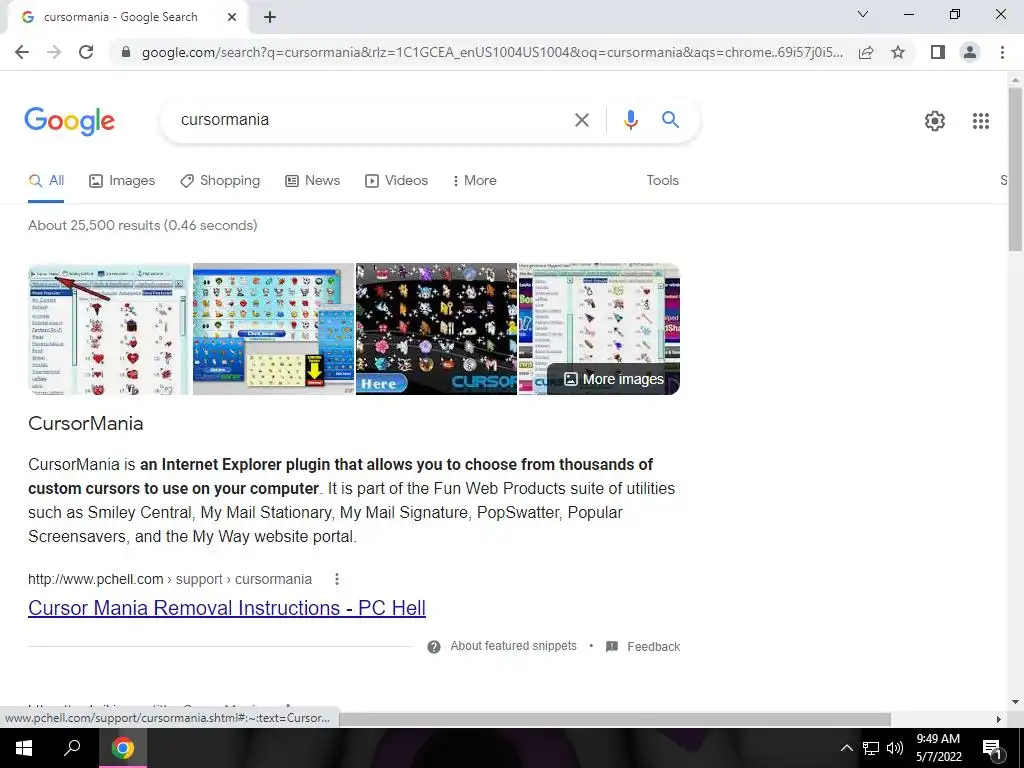Reload the current page
This screenshot has width=1024, height=768.
click(x=86, y=52)
